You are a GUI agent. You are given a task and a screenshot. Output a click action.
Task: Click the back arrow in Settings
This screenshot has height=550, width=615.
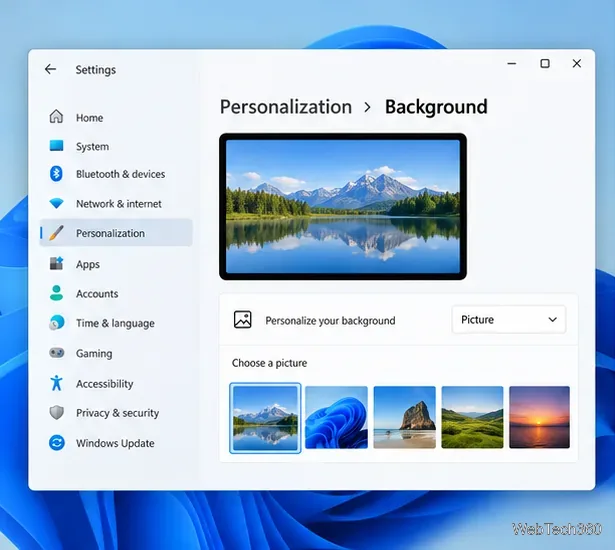pos(50,69)
